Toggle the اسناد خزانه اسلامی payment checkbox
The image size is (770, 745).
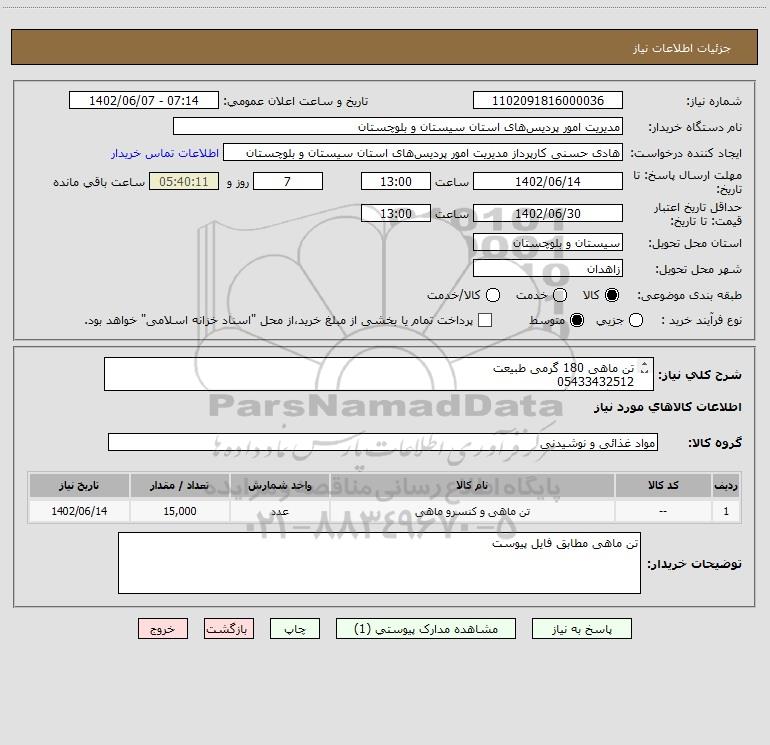click(485, 320)
